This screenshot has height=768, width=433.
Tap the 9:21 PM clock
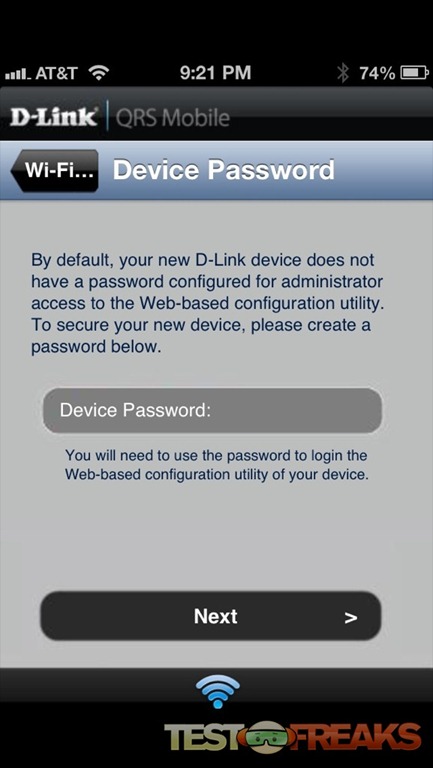216,73
